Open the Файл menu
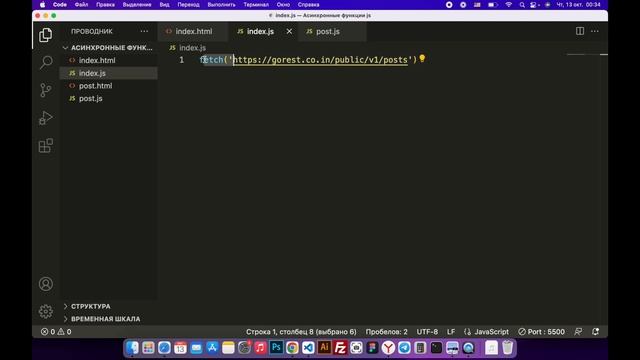Image resolution: width=640 pixels, height=360 pixels. [81, 5]
